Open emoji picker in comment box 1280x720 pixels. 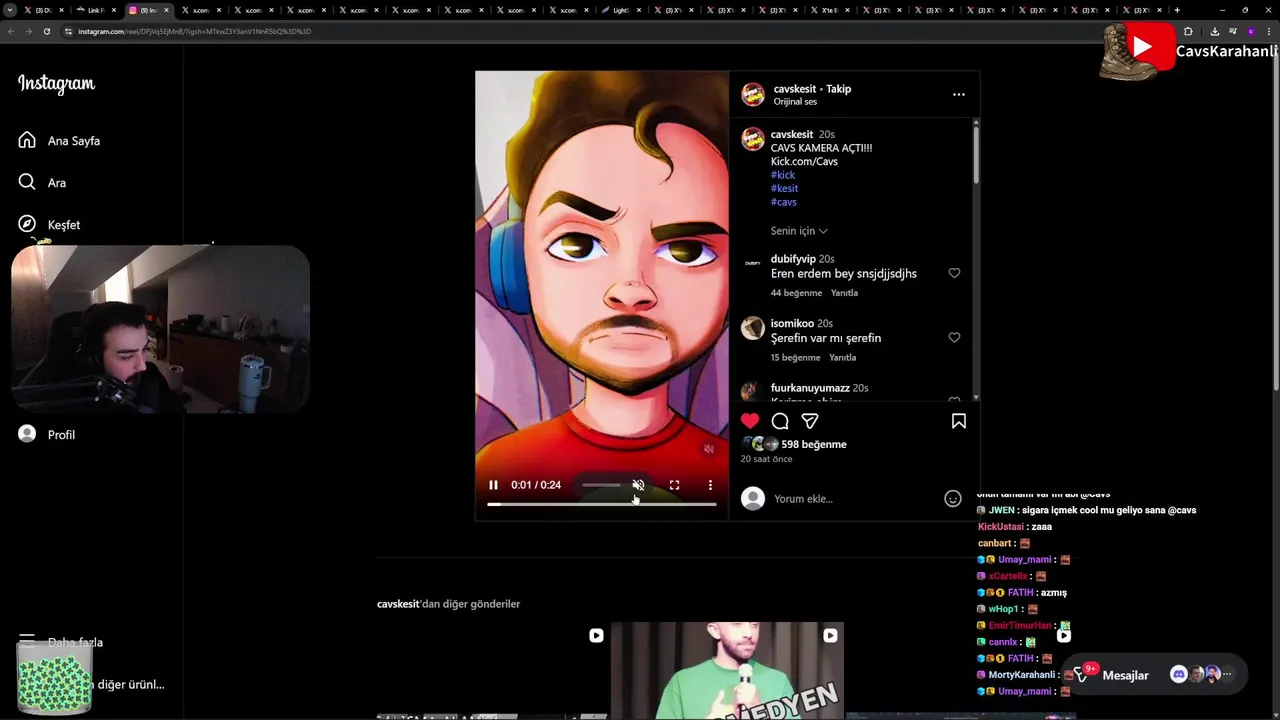953,498
